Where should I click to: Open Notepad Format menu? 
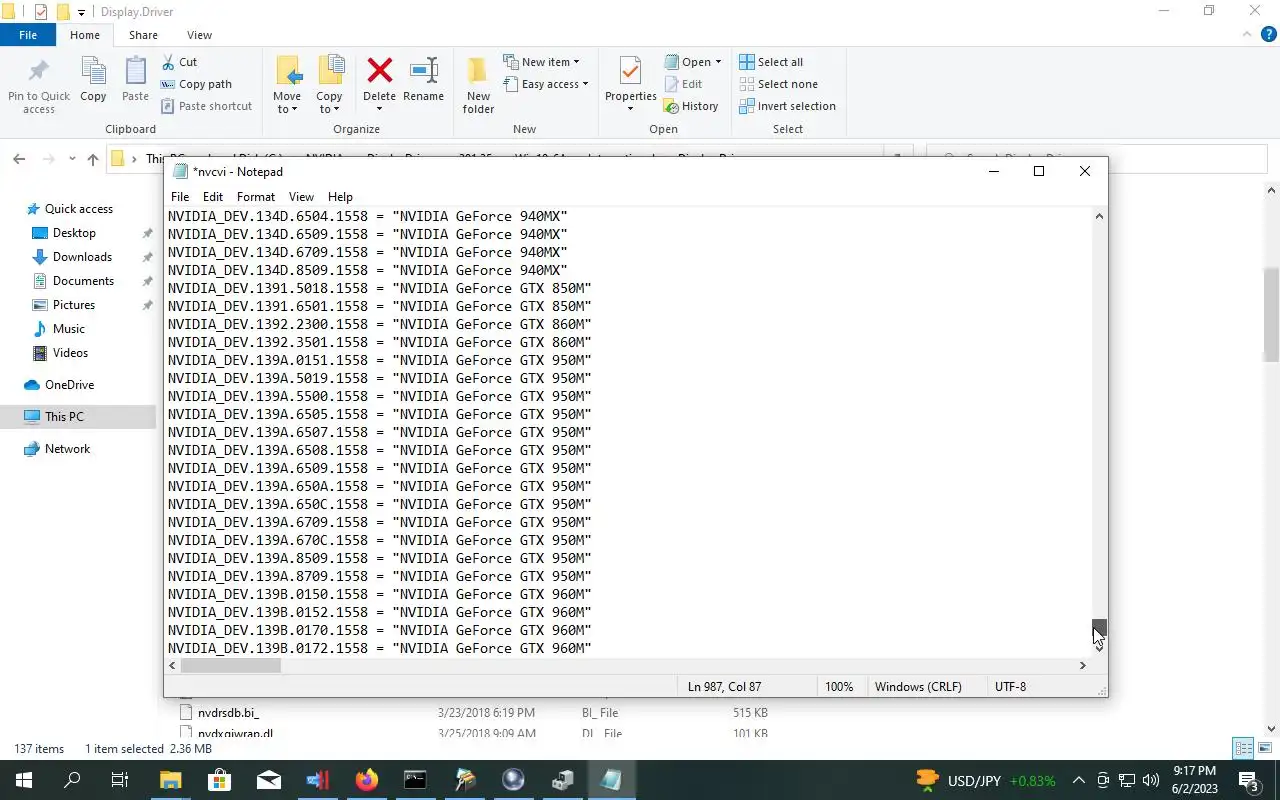coord(256,197)
